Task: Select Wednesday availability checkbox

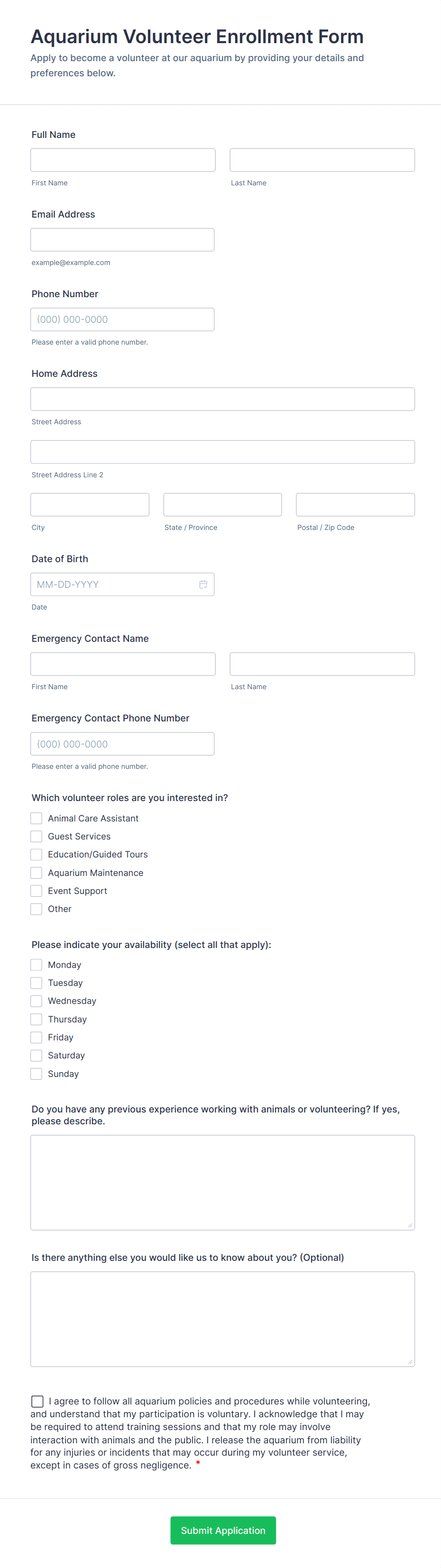Action: point(36,1001)
